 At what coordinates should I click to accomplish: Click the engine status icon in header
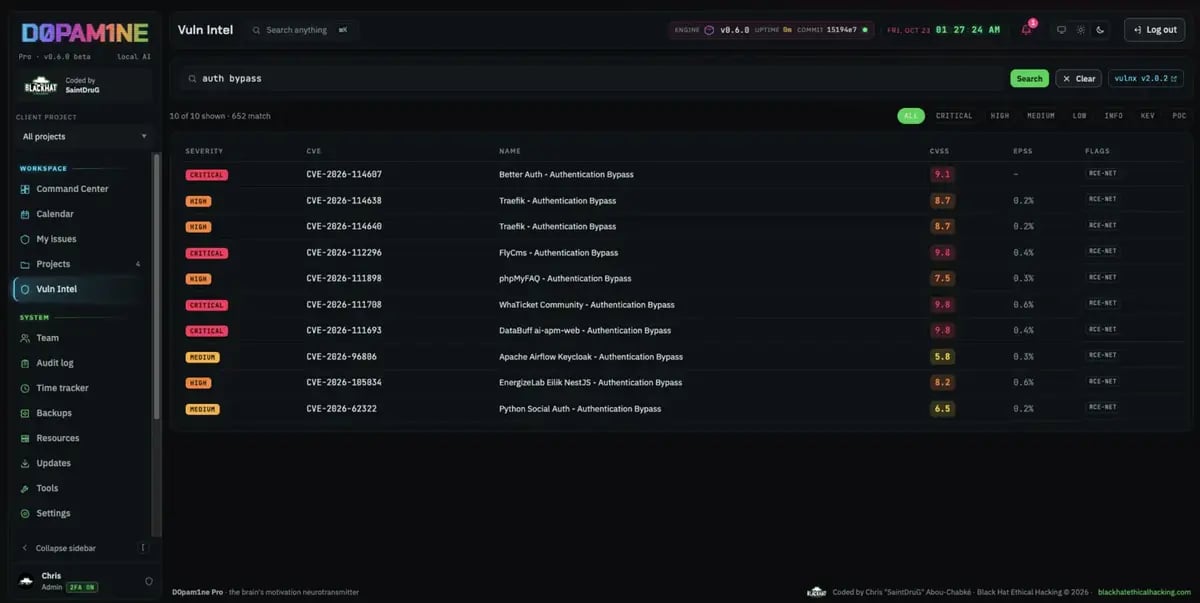tap(709, 30)
